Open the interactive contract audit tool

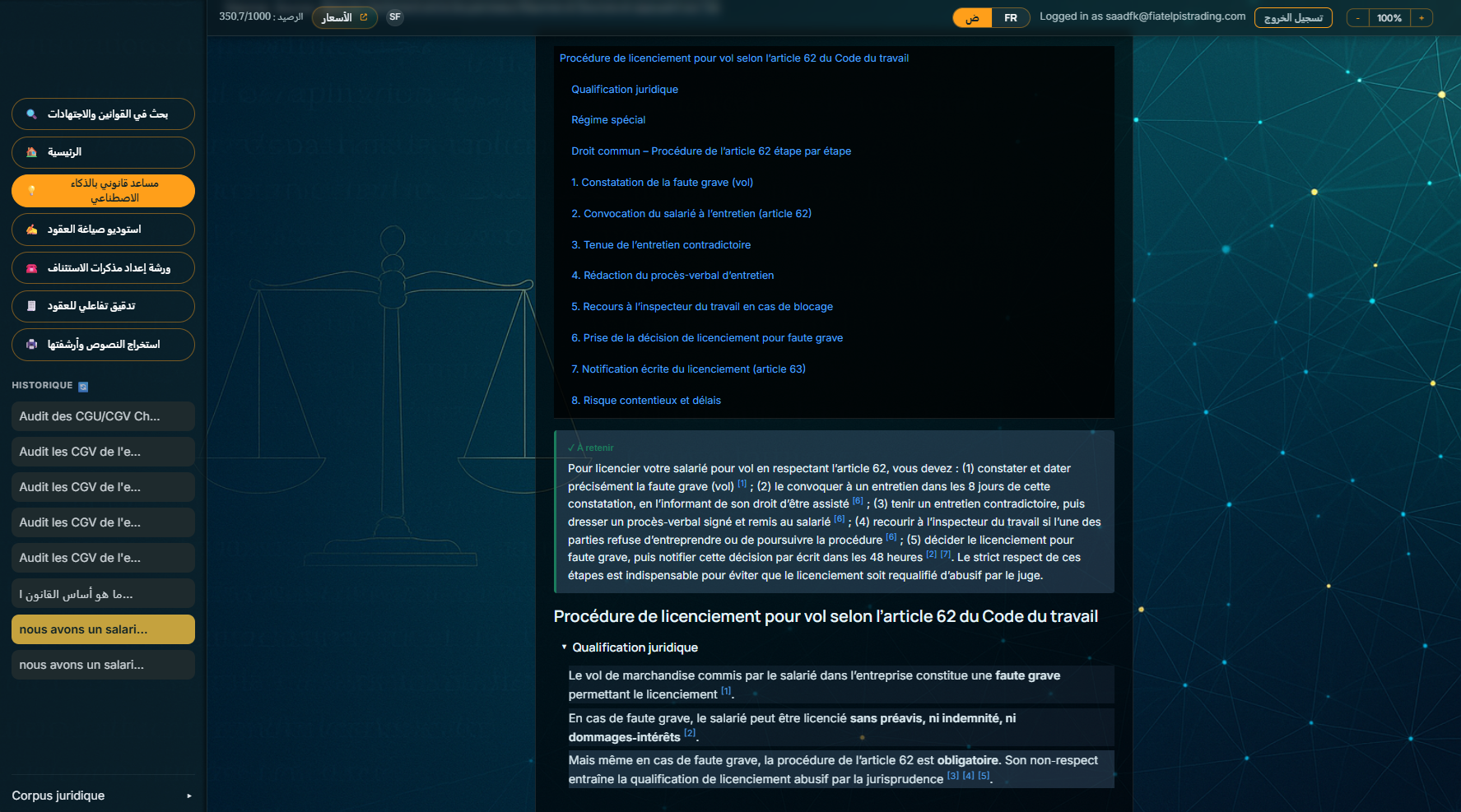[102, 306]
